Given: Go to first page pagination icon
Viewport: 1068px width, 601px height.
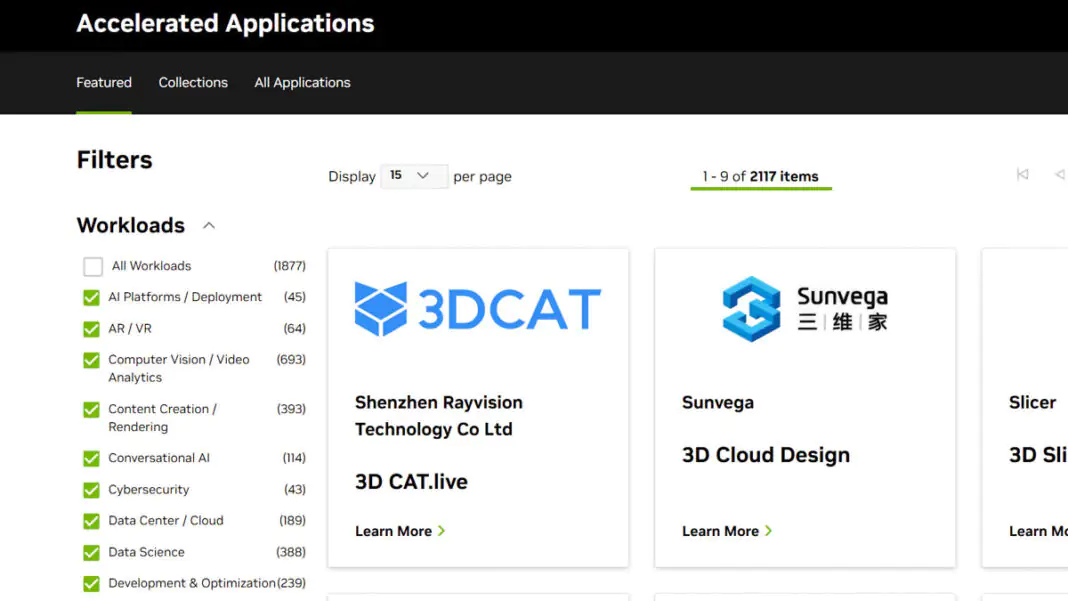Looking at the screenshot, I should [1022, 175].
